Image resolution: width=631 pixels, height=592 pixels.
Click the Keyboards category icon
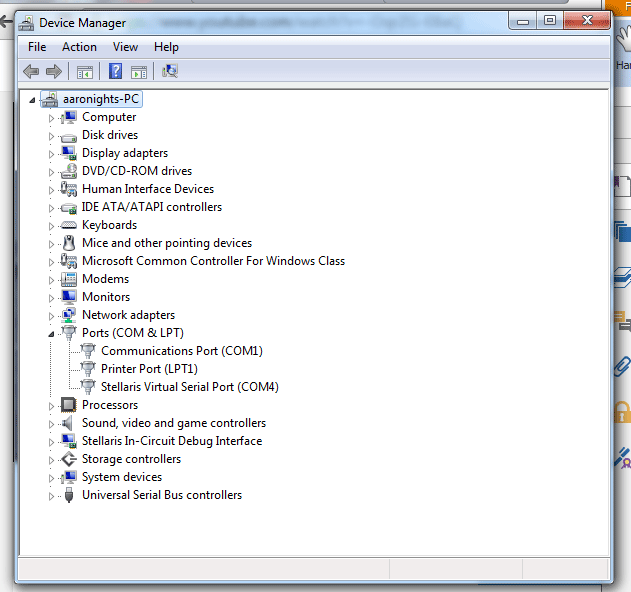tap(68, 225)
